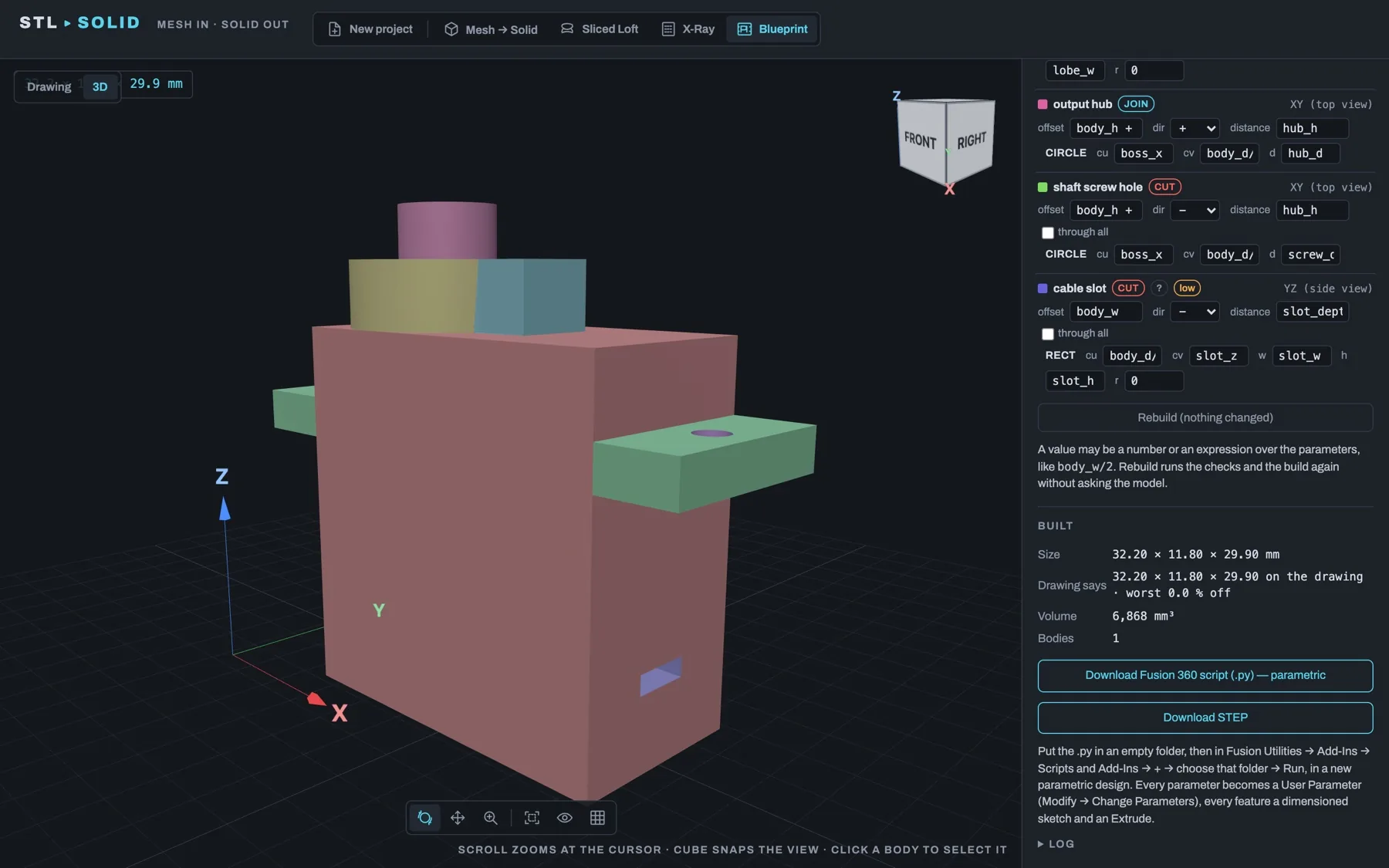Click the Blueprint icon
The width and height of the screenshot is (1389, 868).
pos(745,29)
